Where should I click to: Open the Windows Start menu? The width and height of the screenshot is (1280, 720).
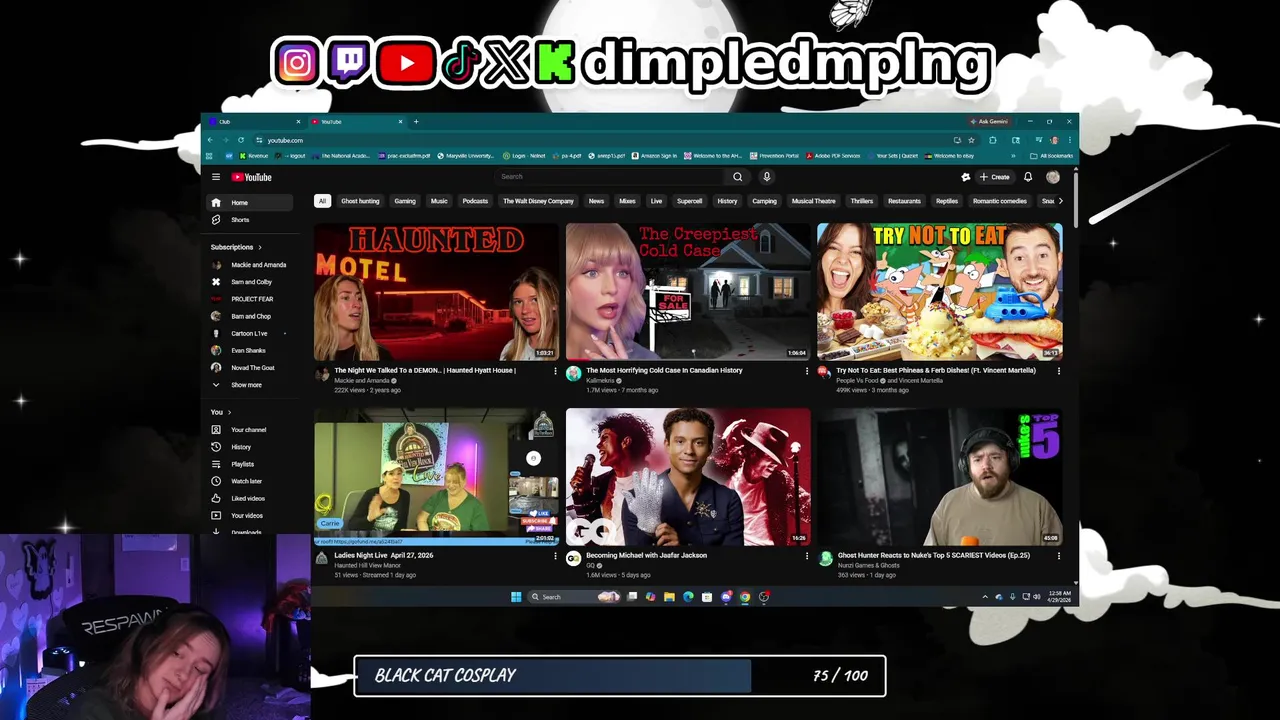pyautogui.click(x=516, y=597)
